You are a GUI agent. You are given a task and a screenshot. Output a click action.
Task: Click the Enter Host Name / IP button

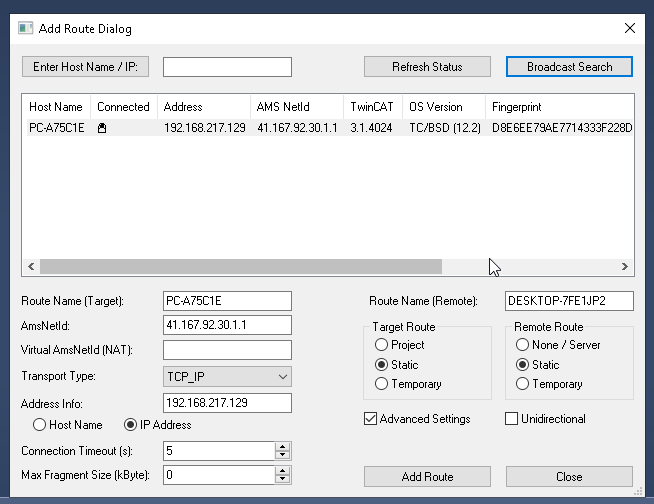click(x=86, y=67)
